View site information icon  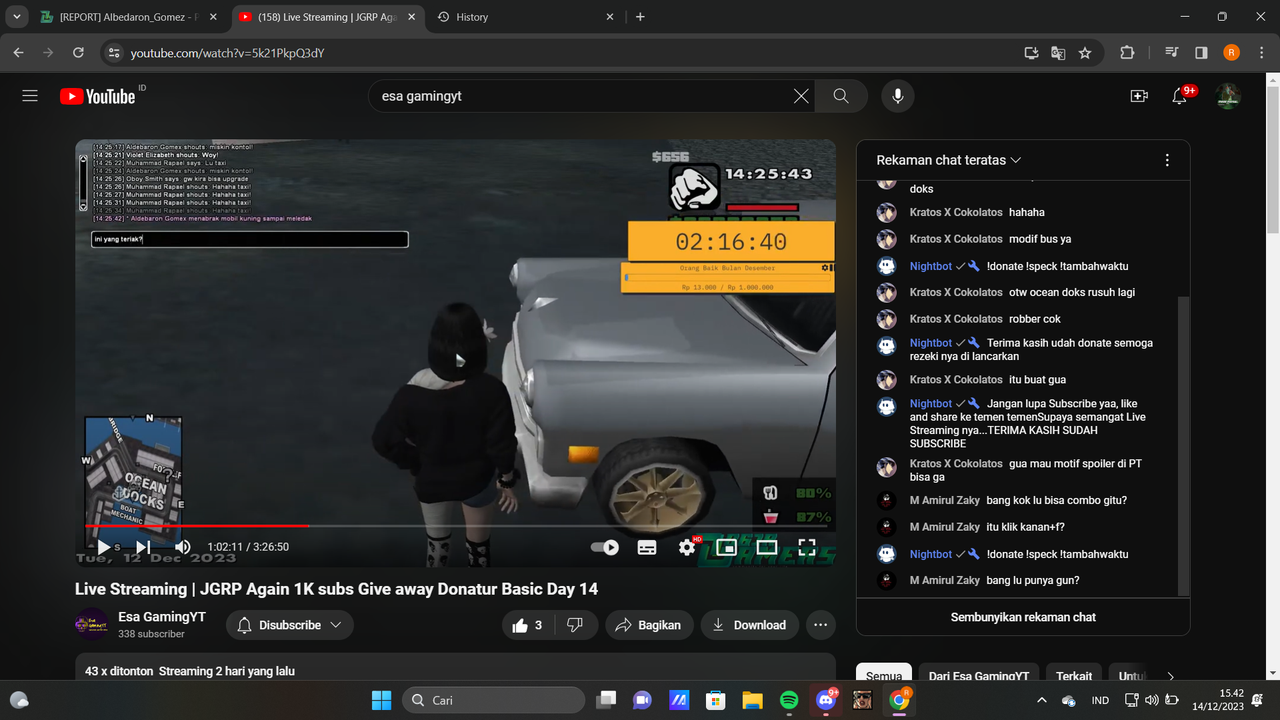pos(113,53)
